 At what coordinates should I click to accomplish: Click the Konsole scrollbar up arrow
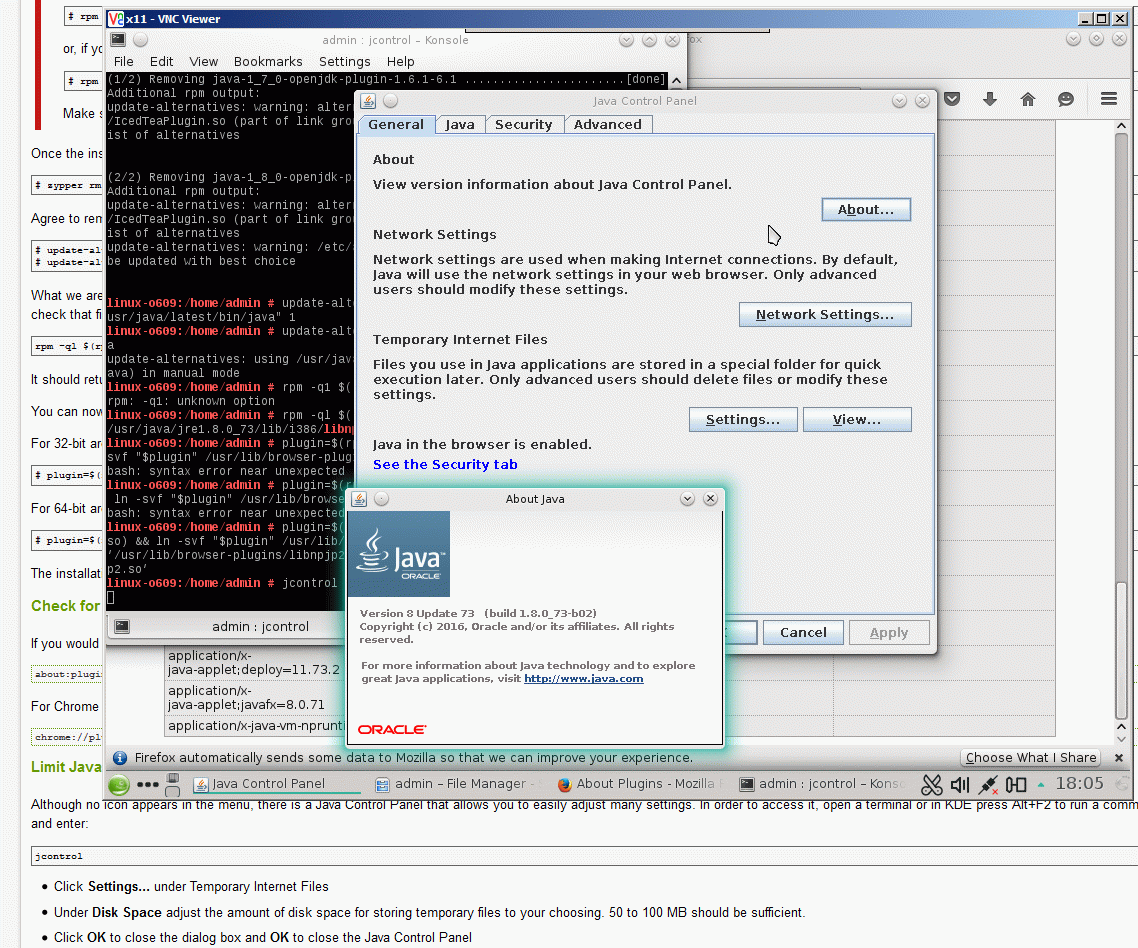(x=676, y=80)
